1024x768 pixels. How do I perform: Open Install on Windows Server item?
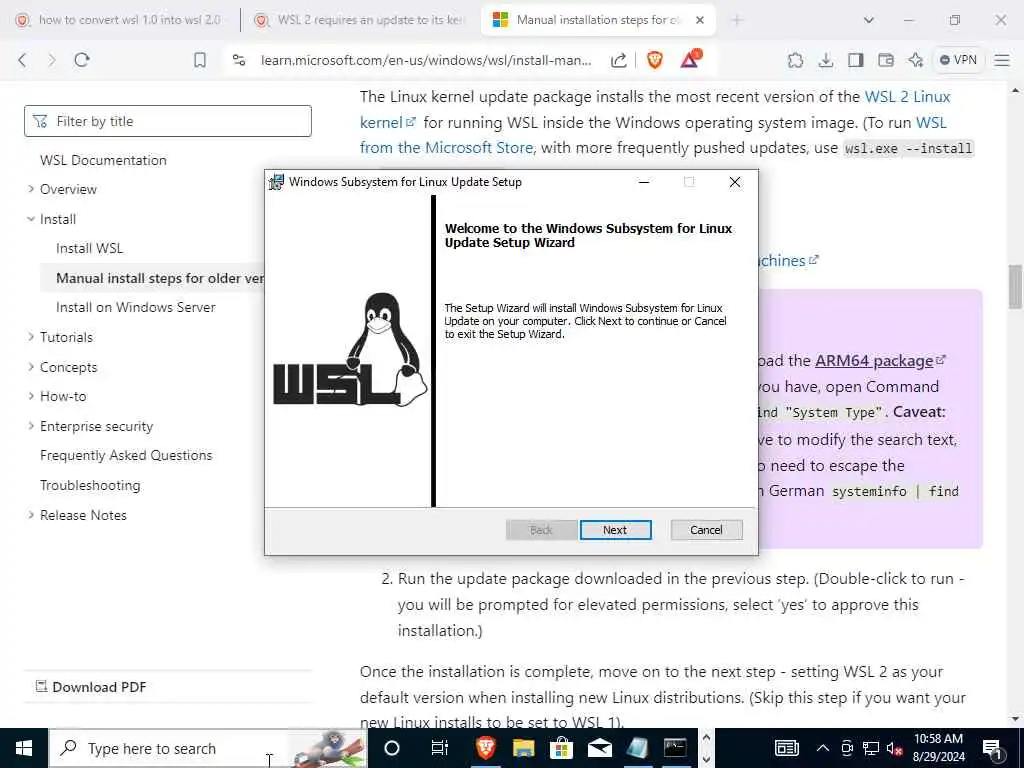(x=136, y=307)
